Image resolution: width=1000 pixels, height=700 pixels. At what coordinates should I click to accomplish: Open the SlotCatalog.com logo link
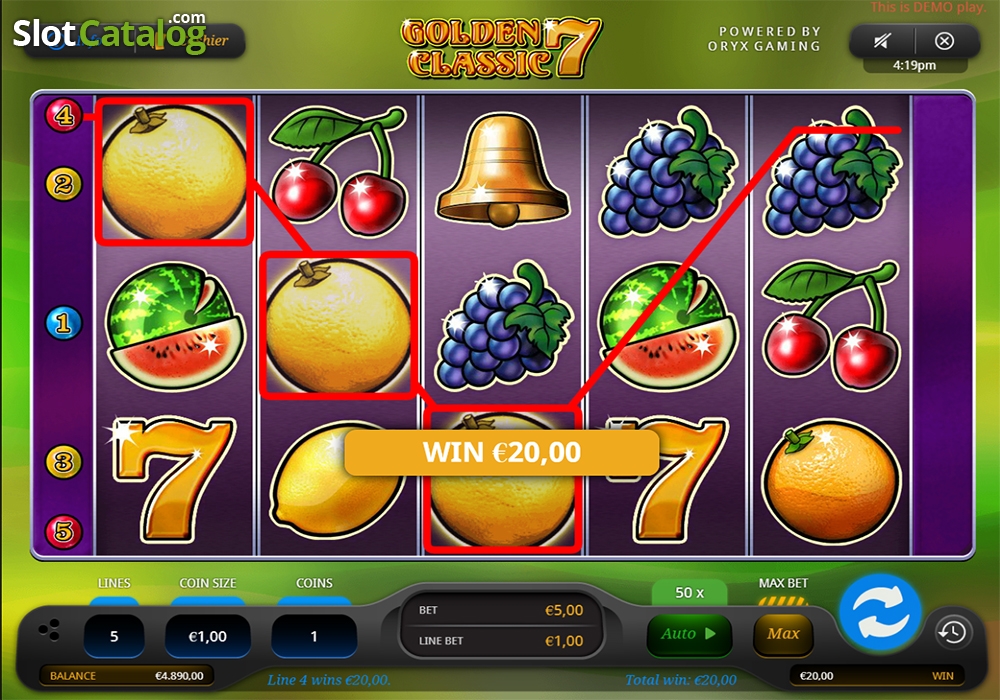110,32
